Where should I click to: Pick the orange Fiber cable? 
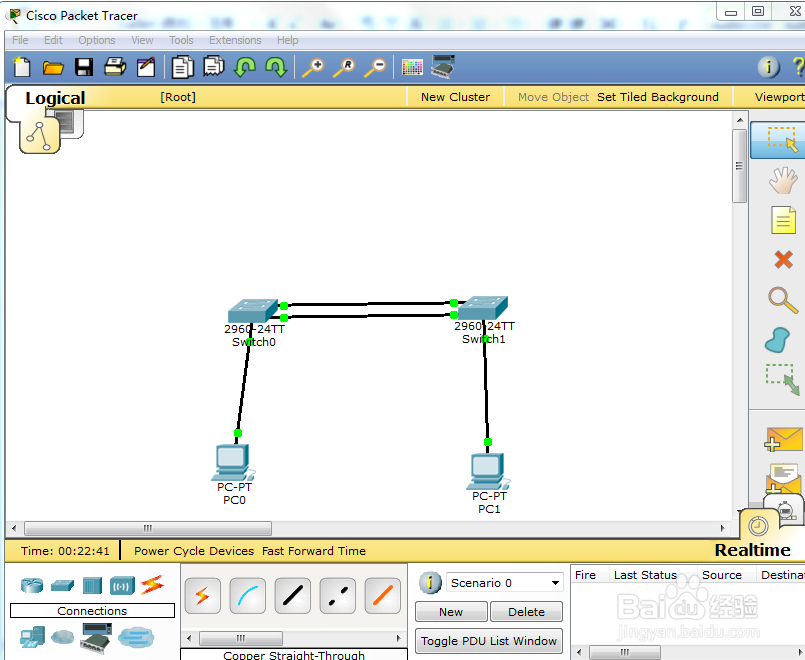coord(382,595)
